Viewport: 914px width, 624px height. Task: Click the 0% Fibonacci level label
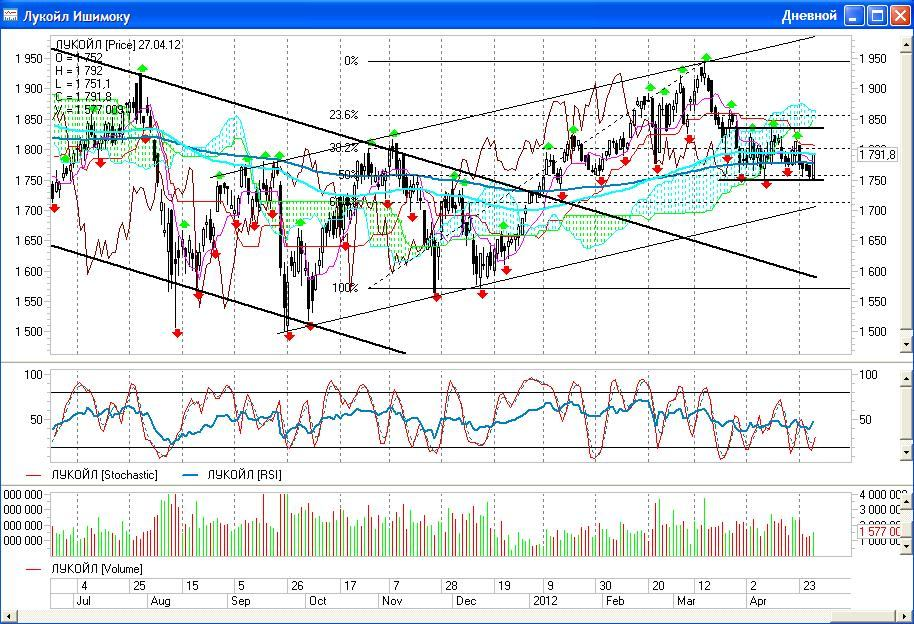point(351,61)
